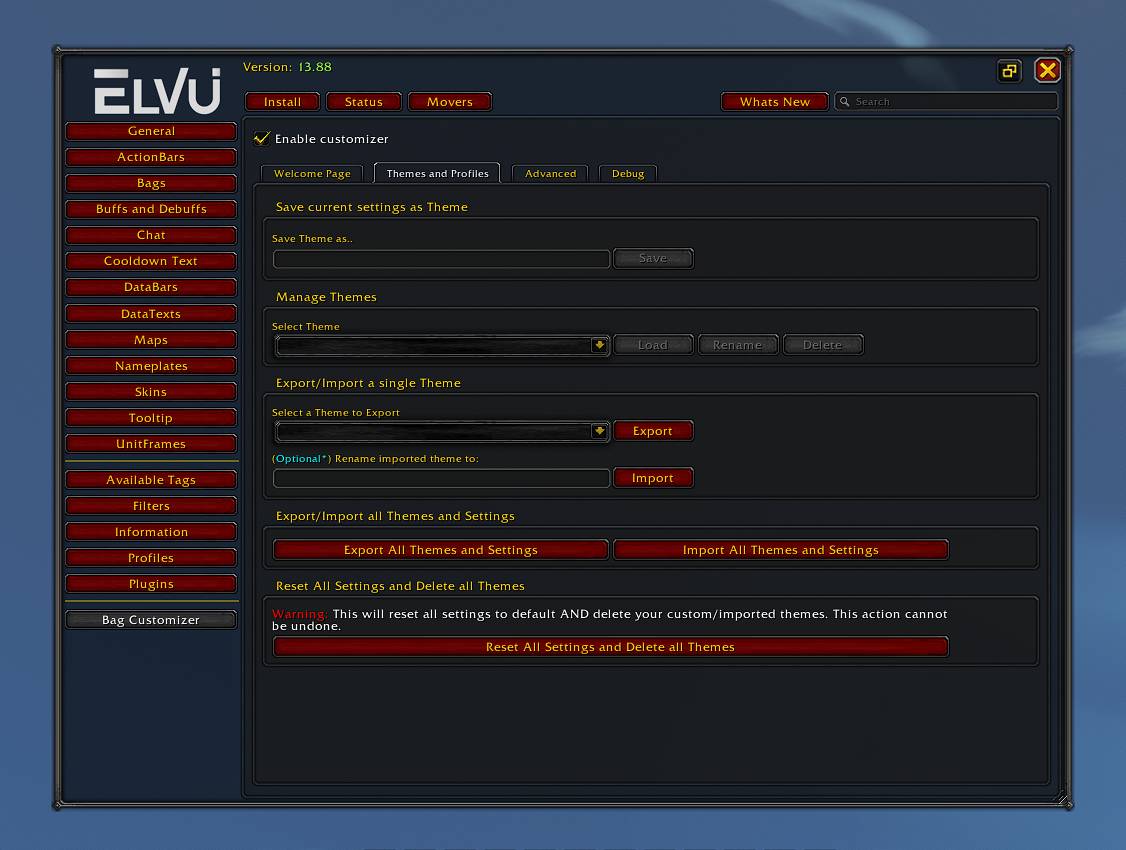Open Nameplates settings
This screenshot has width=1126, height=850.
151,366
